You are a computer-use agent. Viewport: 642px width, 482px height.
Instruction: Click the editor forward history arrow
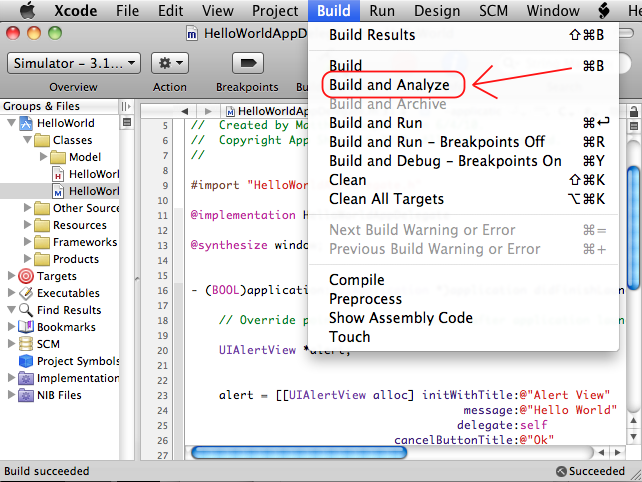pyautogui.click(x=208, y=111)
